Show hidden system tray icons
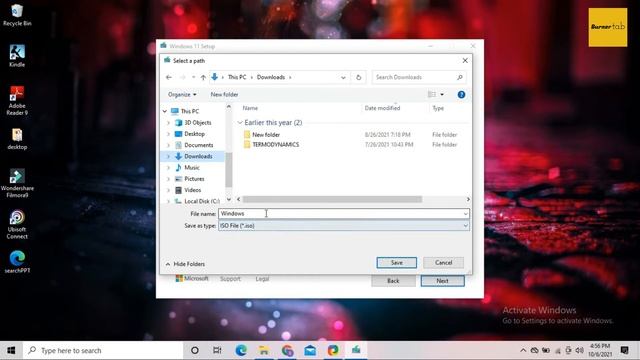This screenshot has height=360, width=640. point(523,350)
